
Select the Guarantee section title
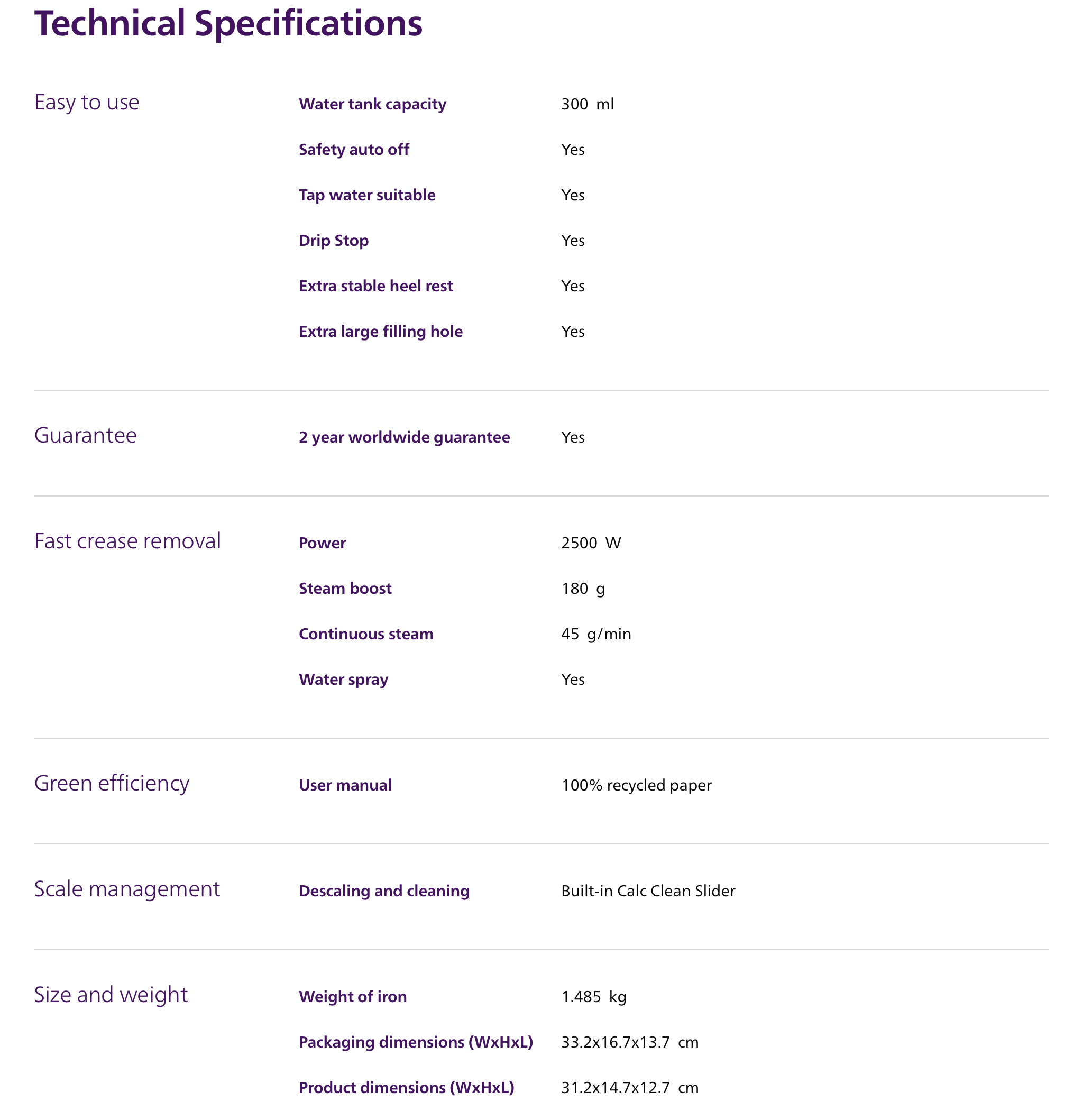tap(85, 435)
